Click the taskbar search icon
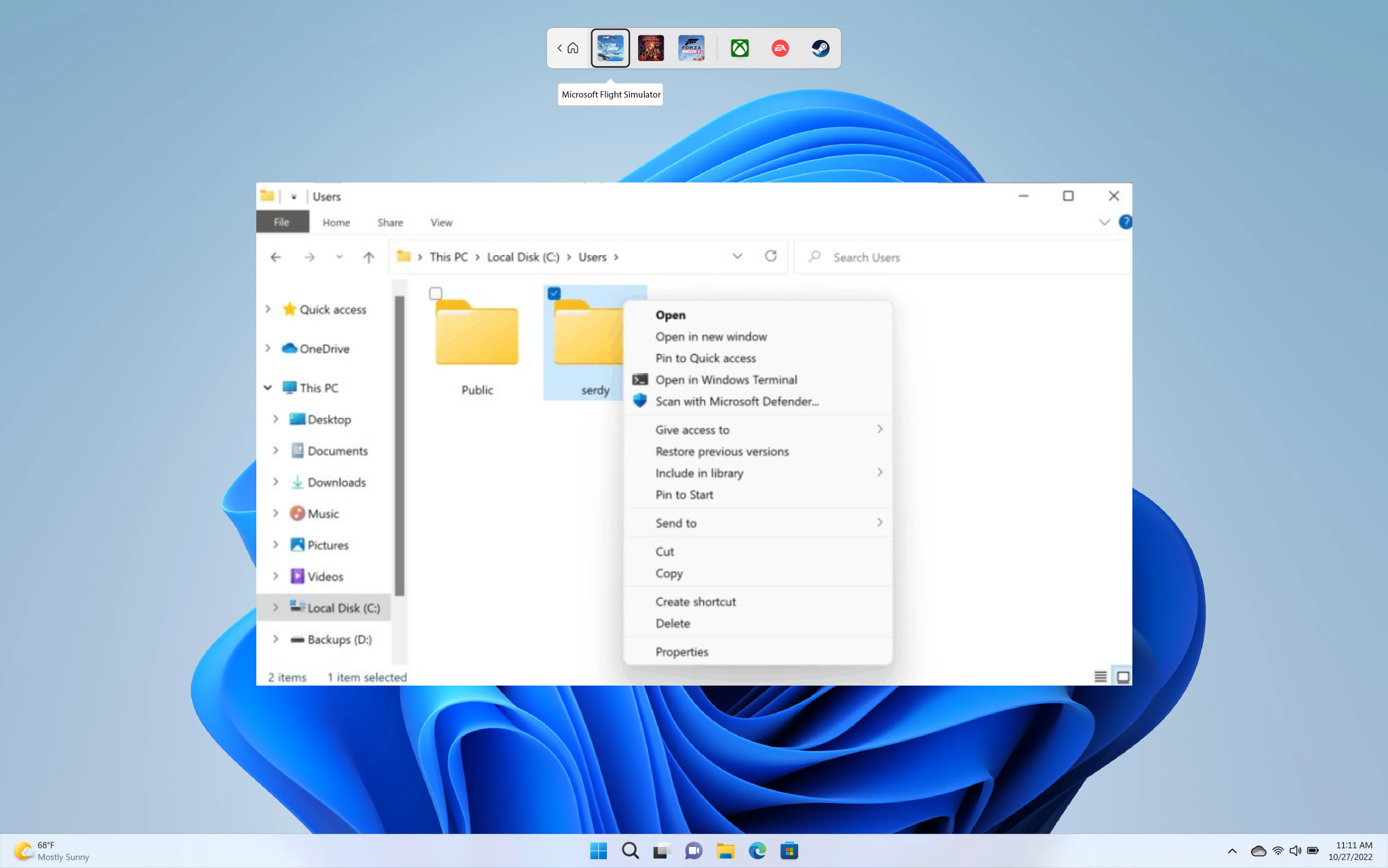This screenshot has width=1388, height=868. (x=630, y=851)
